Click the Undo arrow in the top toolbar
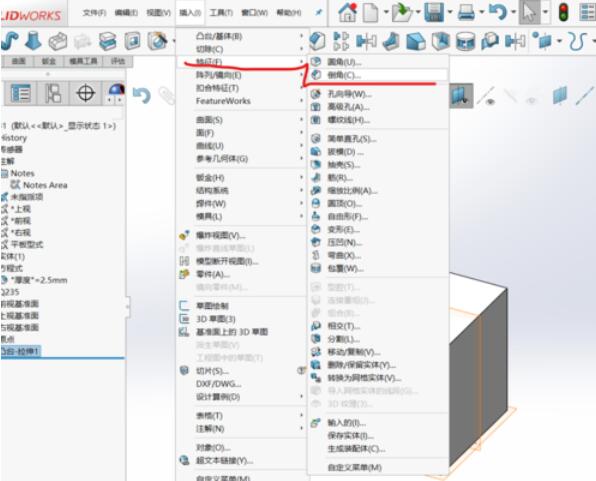The image size is (596, 481). (498, 12)
